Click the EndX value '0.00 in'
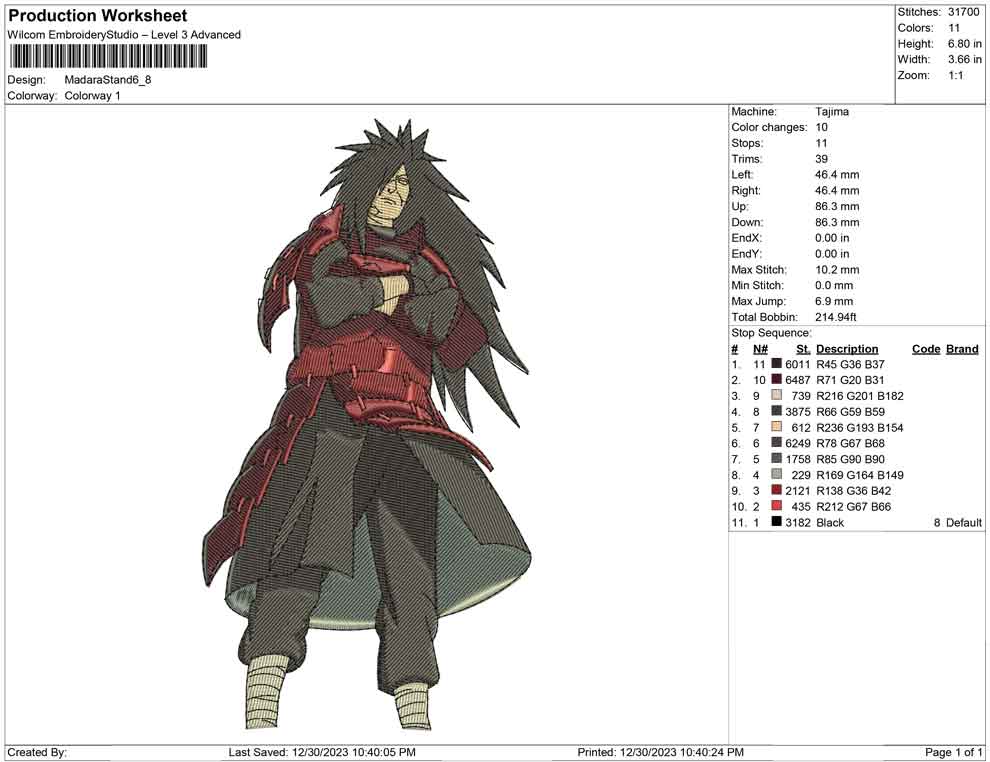The image size is (990, 762). [x=832, y=238]
